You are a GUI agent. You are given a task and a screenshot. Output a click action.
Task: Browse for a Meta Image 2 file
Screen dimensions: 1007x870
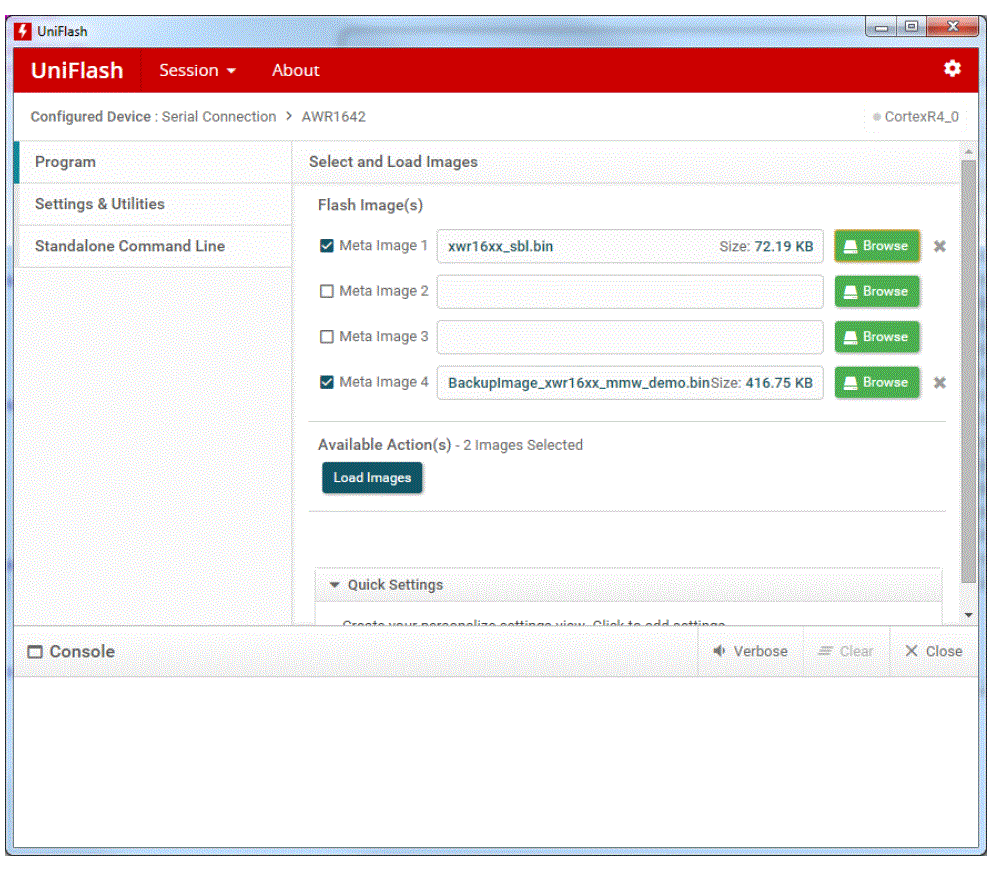[877, 291]
